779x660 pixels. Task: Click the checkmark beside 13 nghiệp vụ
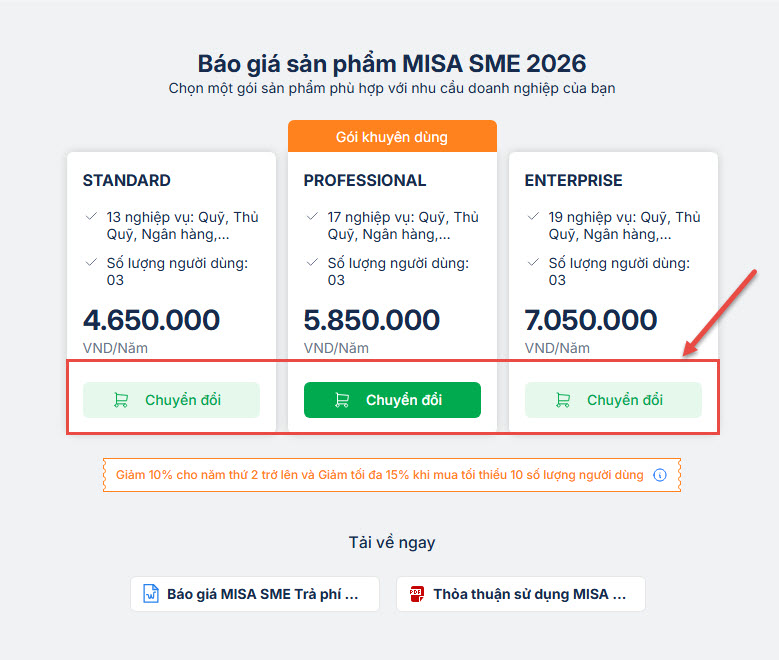click(91, 216)
